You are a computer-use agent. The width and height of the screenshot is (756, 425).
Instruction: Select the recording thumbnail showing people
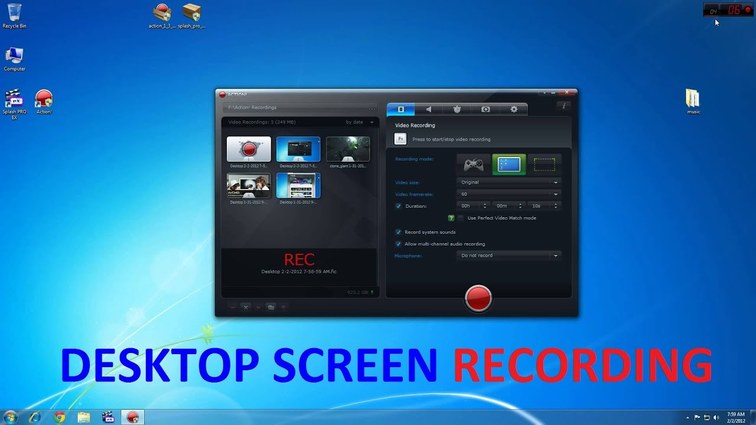[x=249, y=186]
